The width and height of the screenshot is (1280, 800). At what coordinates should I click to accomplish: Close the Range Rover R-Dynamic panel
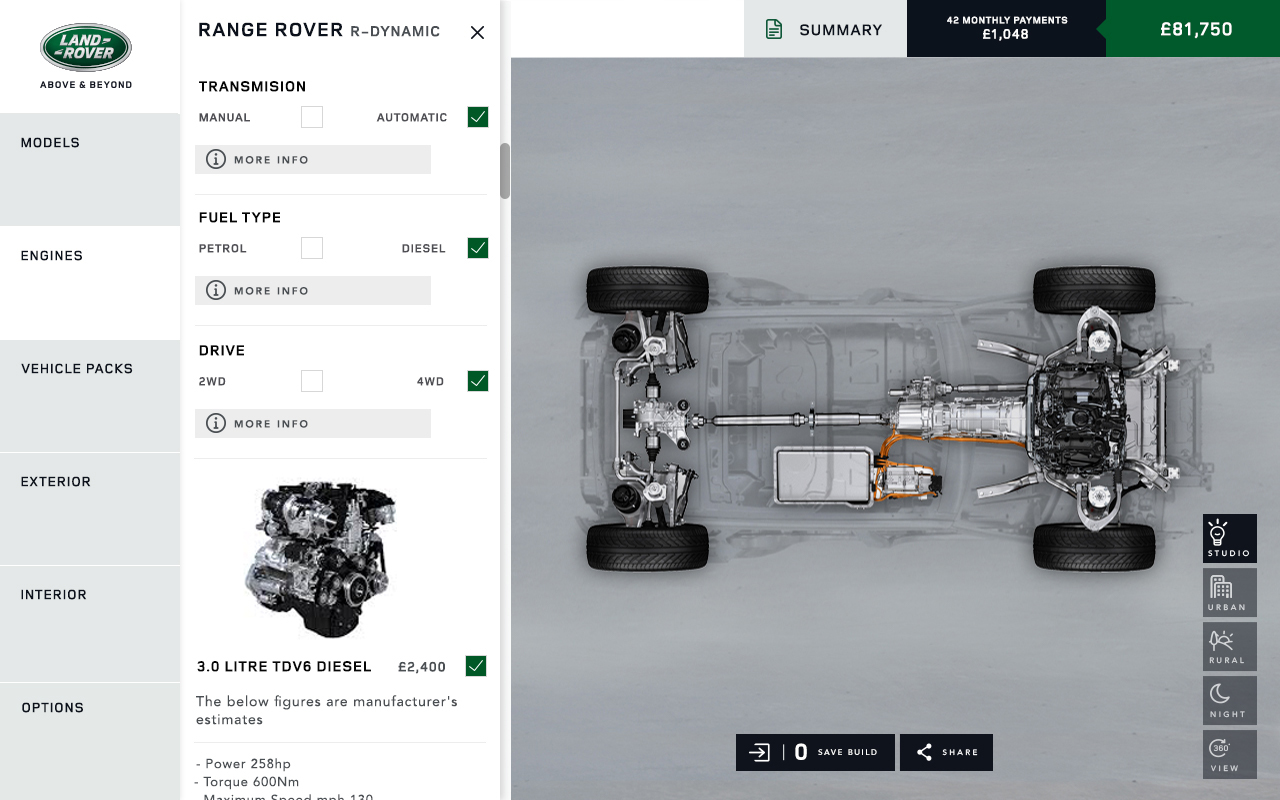pyautogui.click(x=477, y=32)
